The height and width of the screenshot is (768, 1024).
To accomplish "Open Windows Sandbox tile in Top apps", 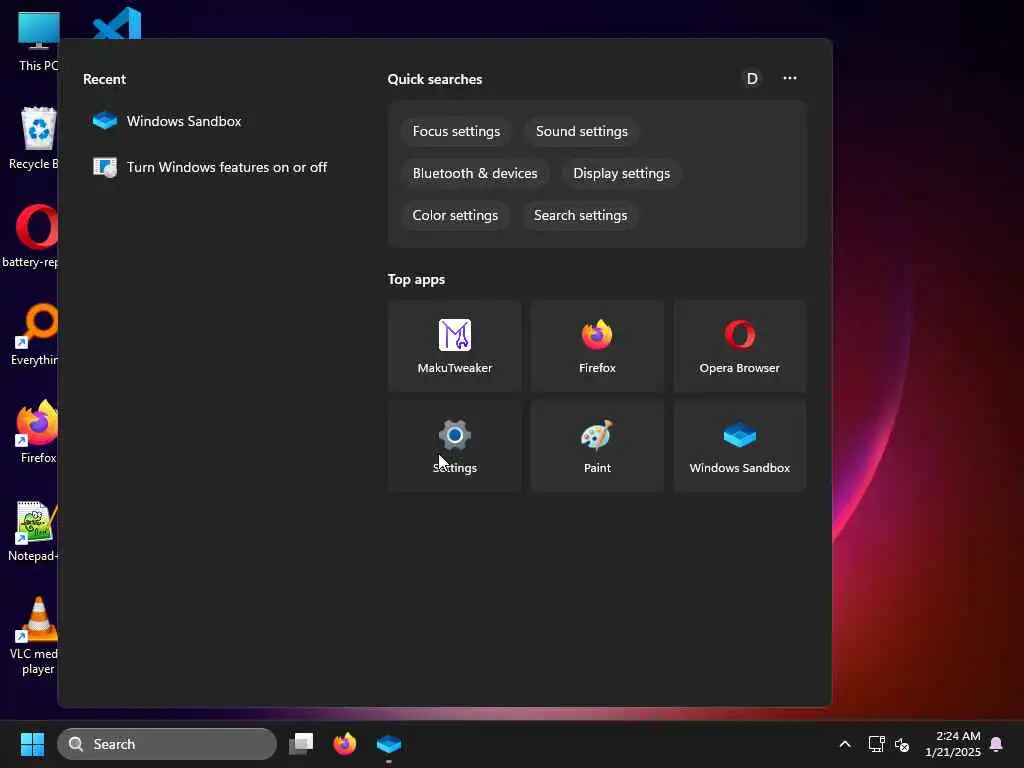I will 739,446.
